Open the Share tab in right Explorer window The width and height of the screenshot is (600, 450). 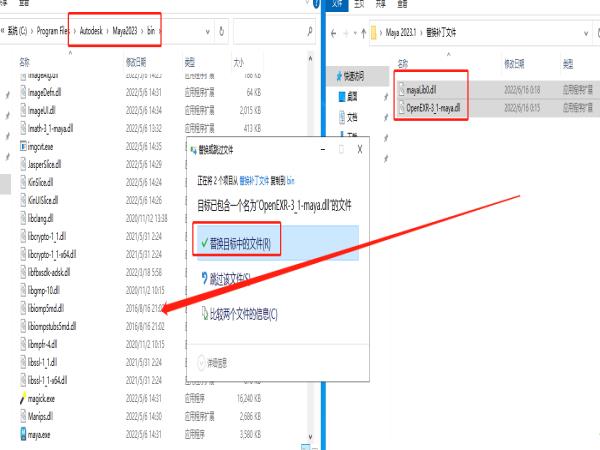381,5
